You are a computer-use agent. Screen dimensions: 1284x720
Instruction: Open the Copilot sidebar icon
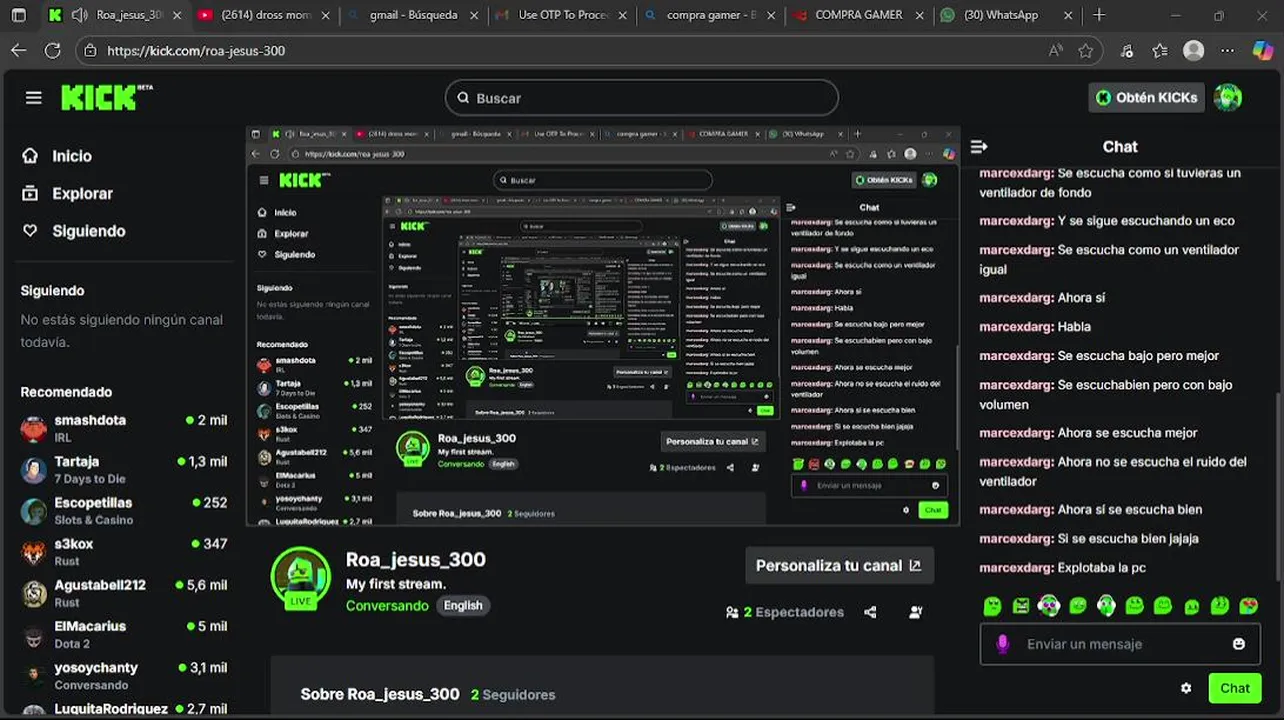pyautogui.click(x=1263, y=51)
